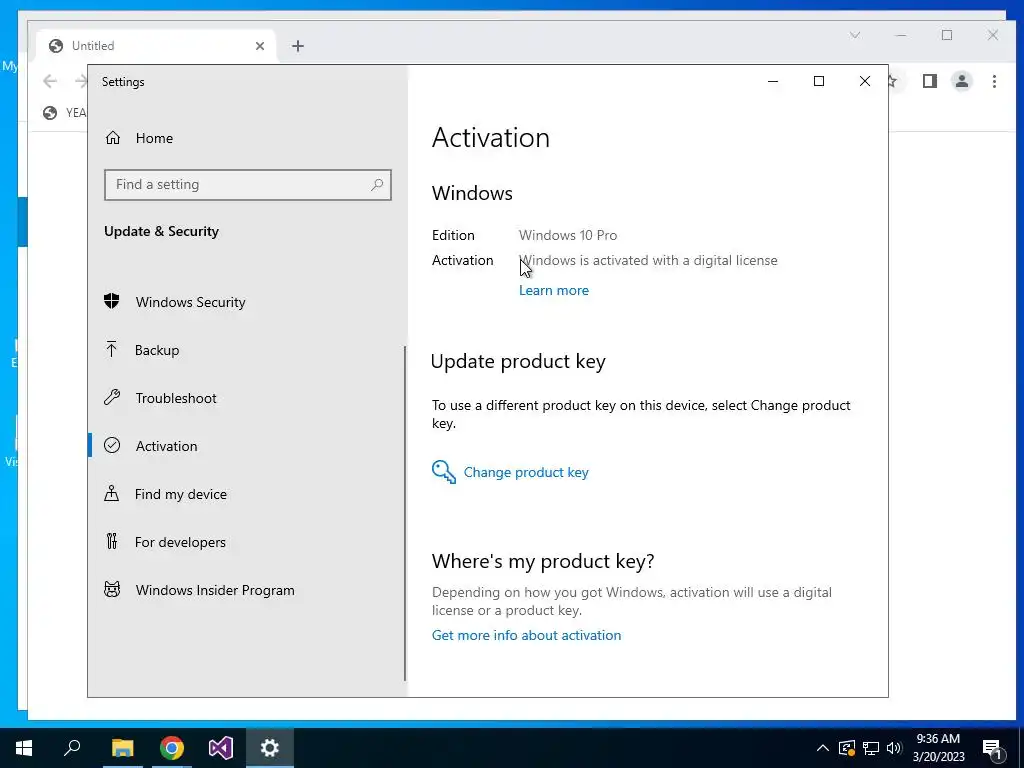This screenshot has height=768, width=1024.
Task: Open Chrome tab search chevron
Action: pos(855,35)
